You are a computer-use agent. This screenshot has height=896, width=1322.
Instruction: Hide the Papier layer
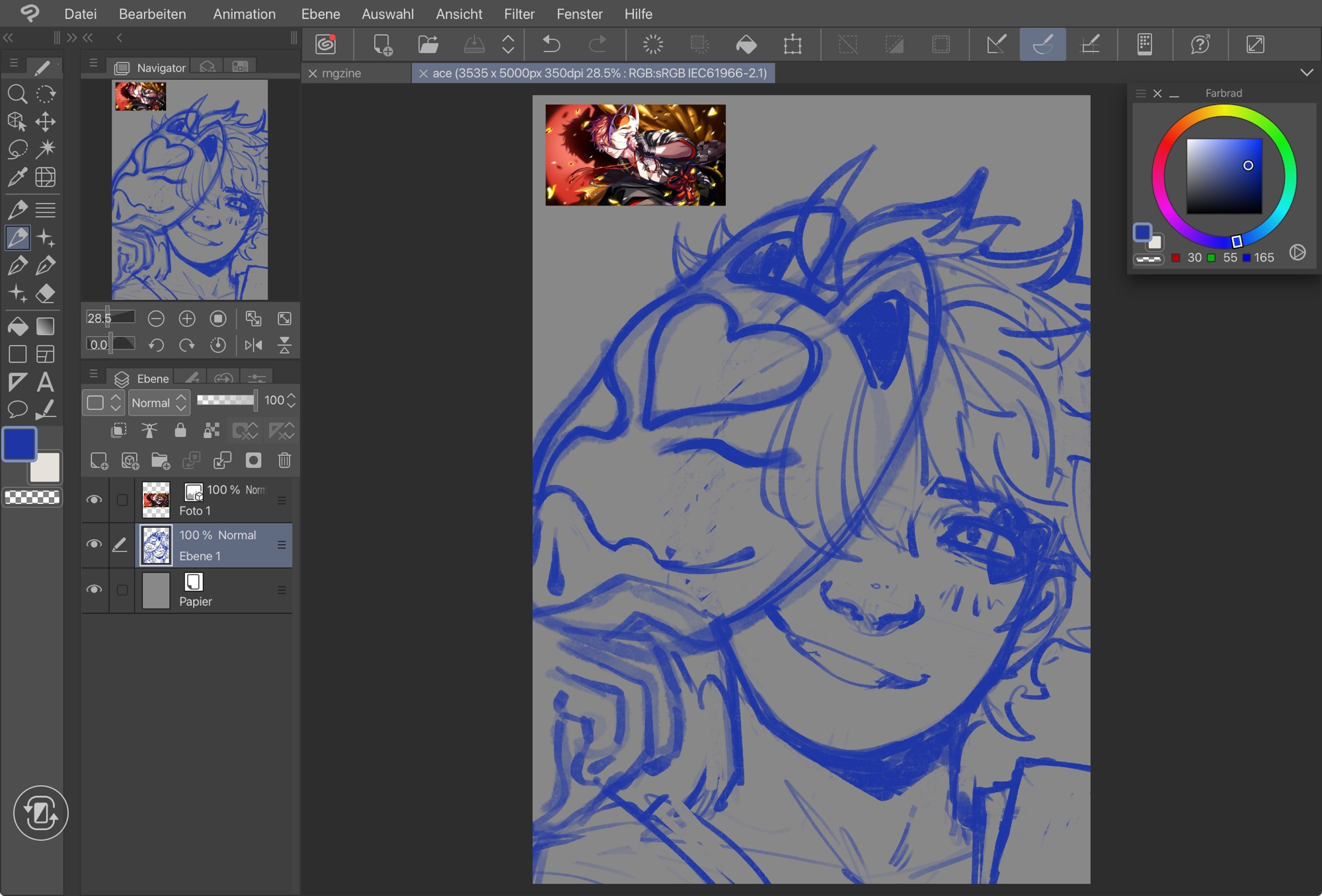[x=95, y=589]
